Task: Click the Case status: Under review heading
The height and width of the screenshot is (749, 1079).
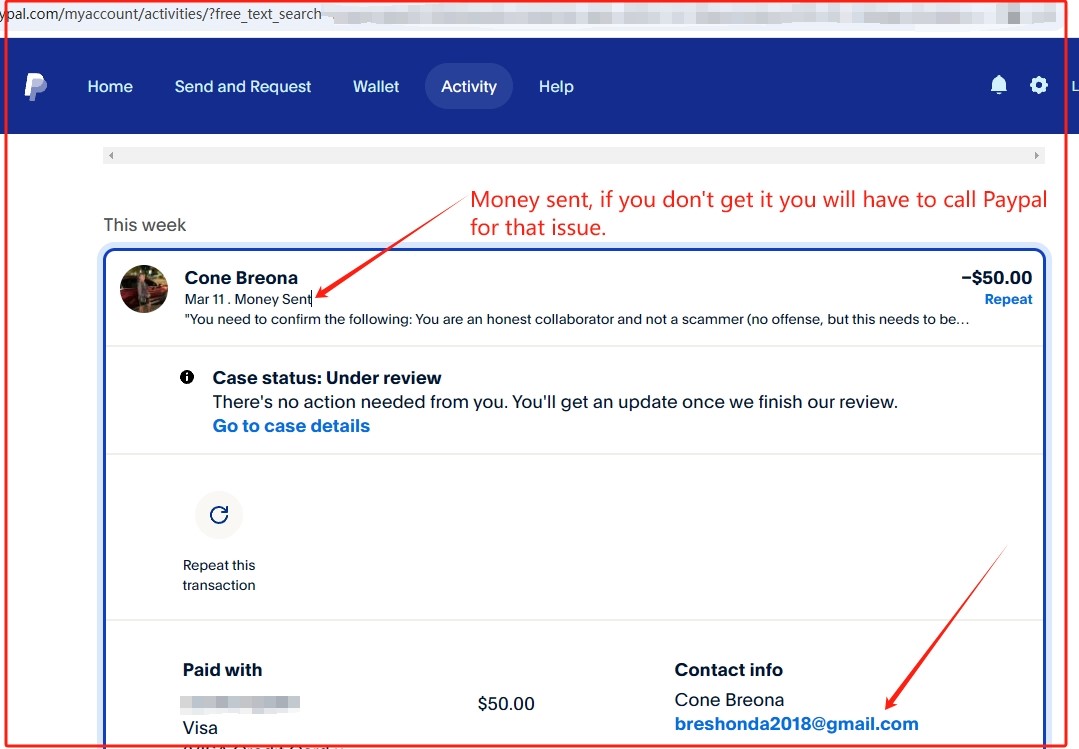Action: pyautogui.click(x=327, y=378)
